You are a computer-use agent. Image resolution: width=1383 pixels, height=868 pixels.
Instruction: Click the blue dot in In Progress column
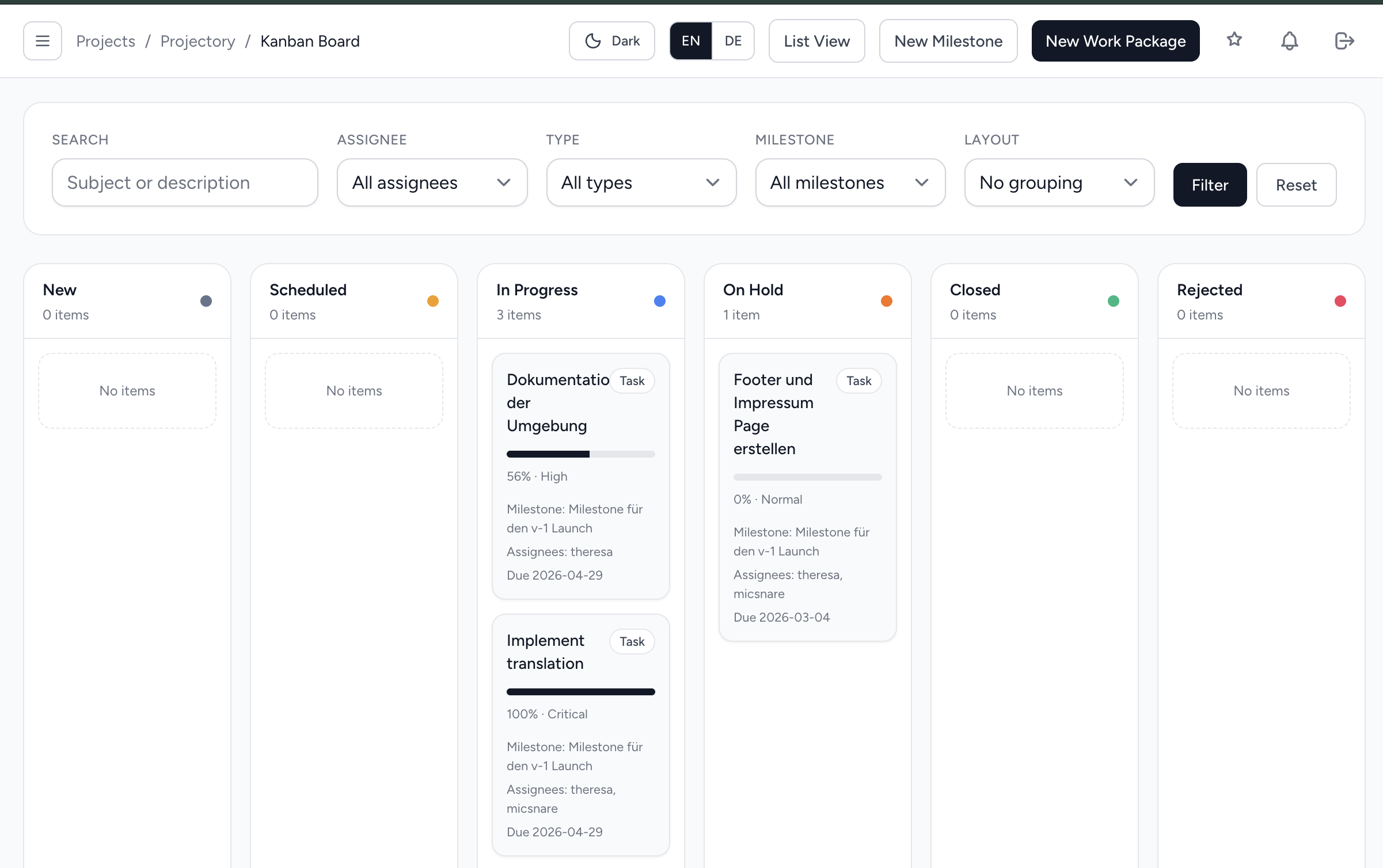coord(660,301)
